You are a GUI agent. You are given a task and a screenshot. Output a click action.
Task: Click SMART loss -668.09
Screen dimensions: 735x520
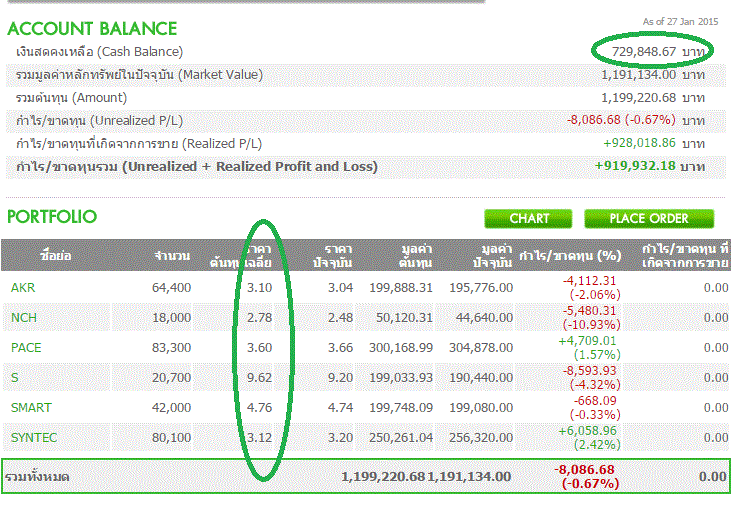pyautogui.click(x=595, y=400)
